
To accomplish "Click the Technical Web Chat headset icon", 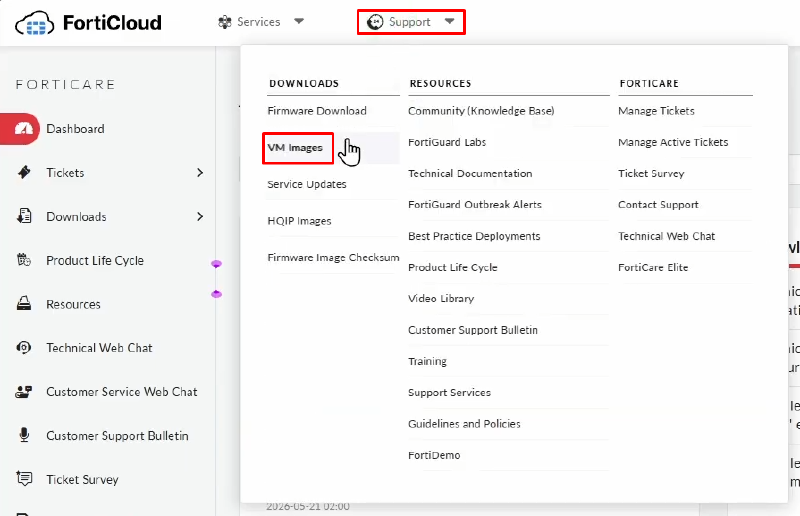I will (24, 348).
